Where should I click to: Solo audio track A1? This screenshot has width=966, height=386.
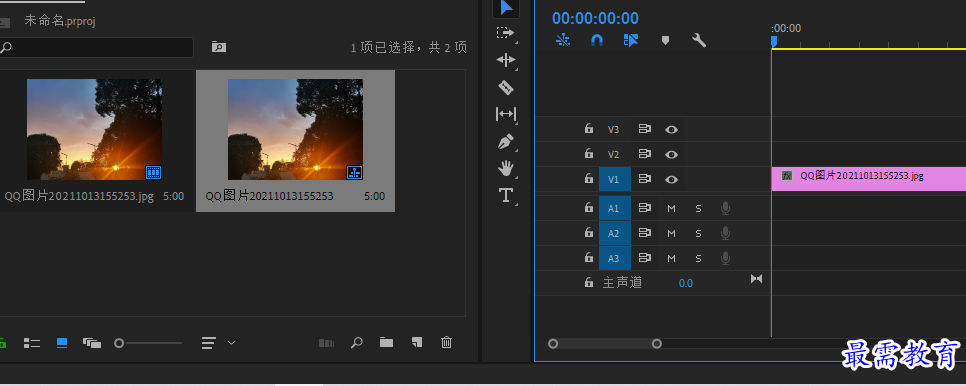(699, 208)
